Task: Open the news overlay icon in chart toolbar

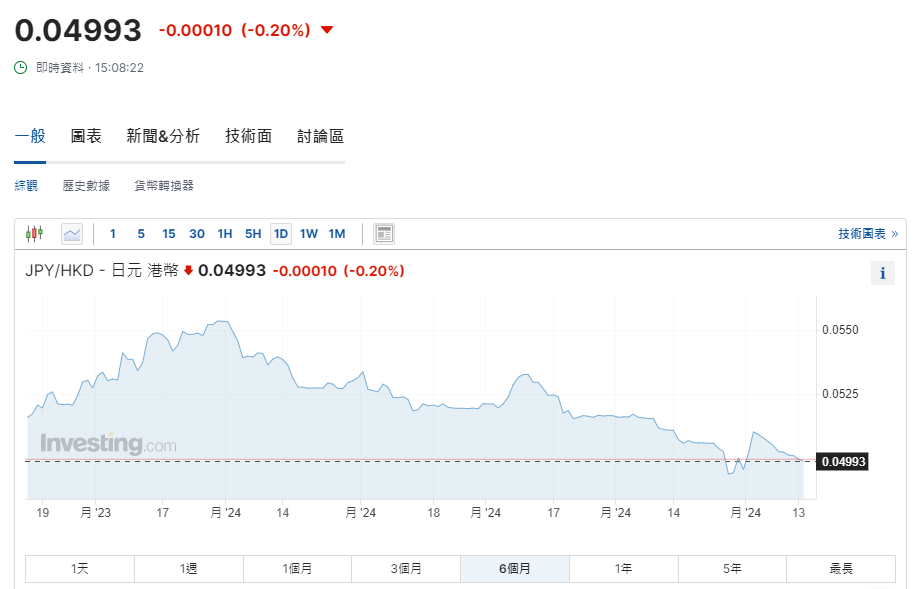Action: (x=384, y=234)
